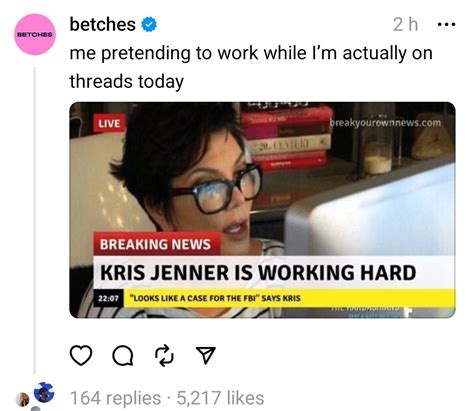Click the red LIVE badge in the image
Screen dimensions: 474x411
pos(109,124)
